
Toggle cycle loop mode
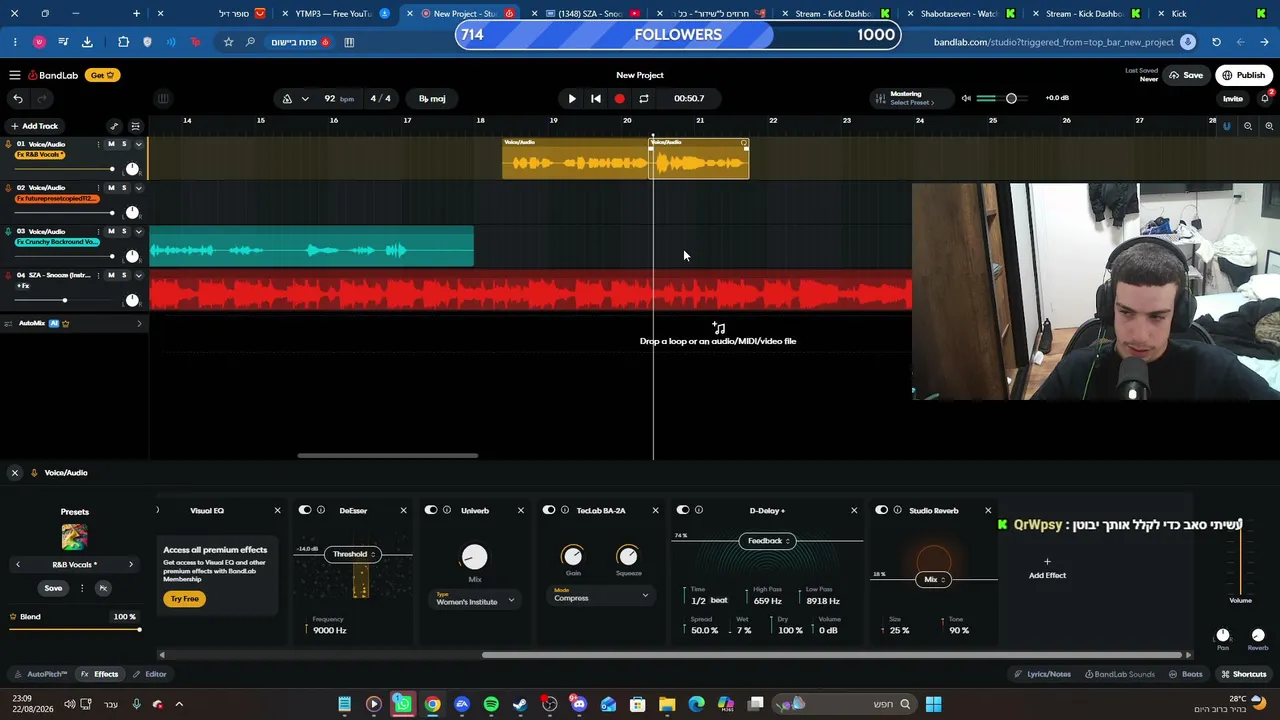[644, 98]
